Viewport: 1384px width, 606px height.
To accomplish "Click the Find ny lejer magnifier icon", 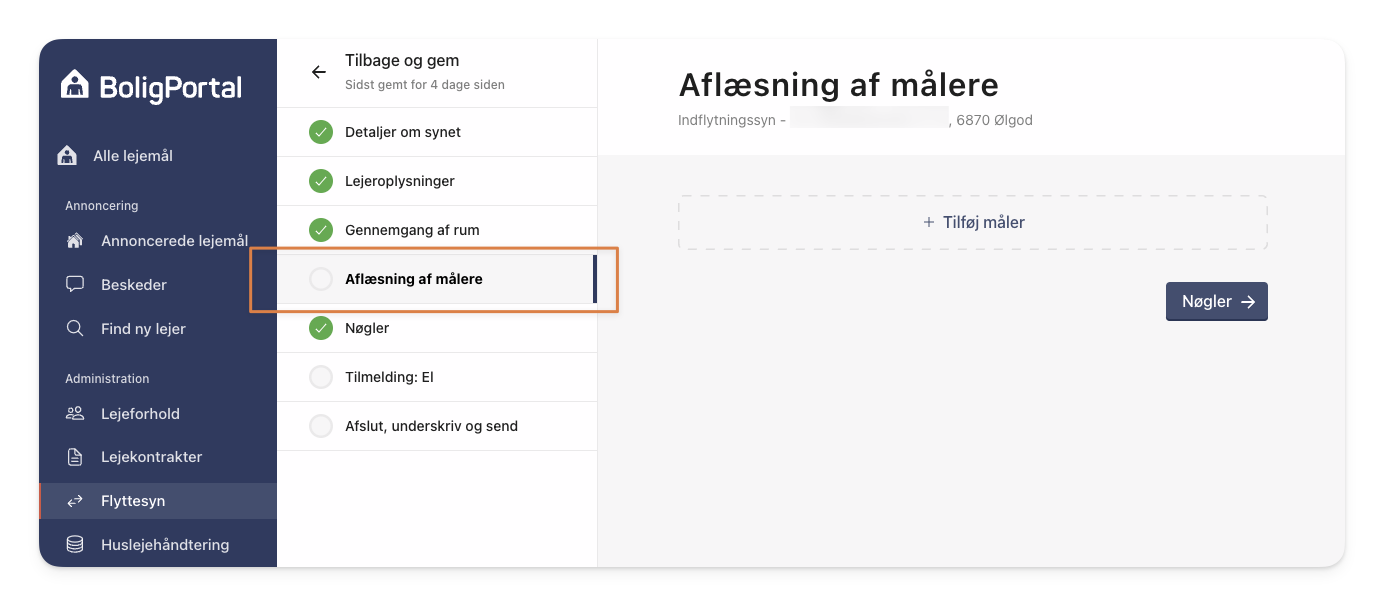I will 75,328.
